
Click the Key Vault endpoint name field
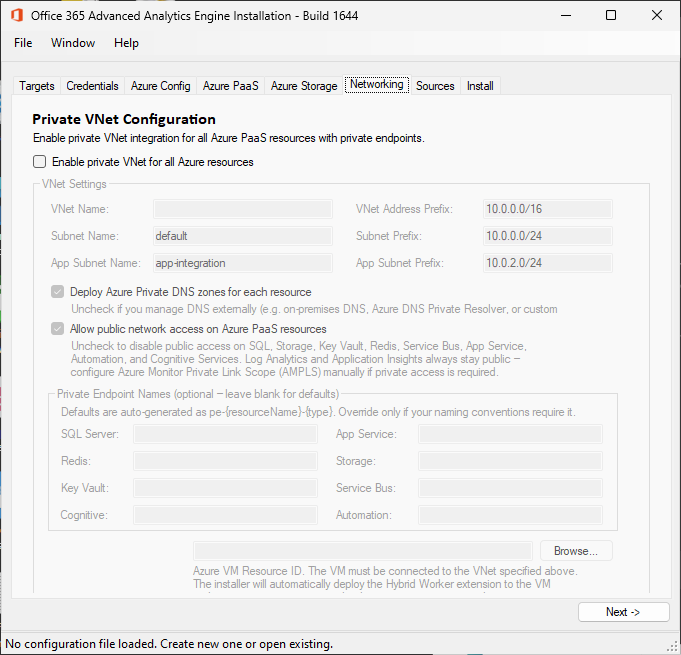pos(225,488)
